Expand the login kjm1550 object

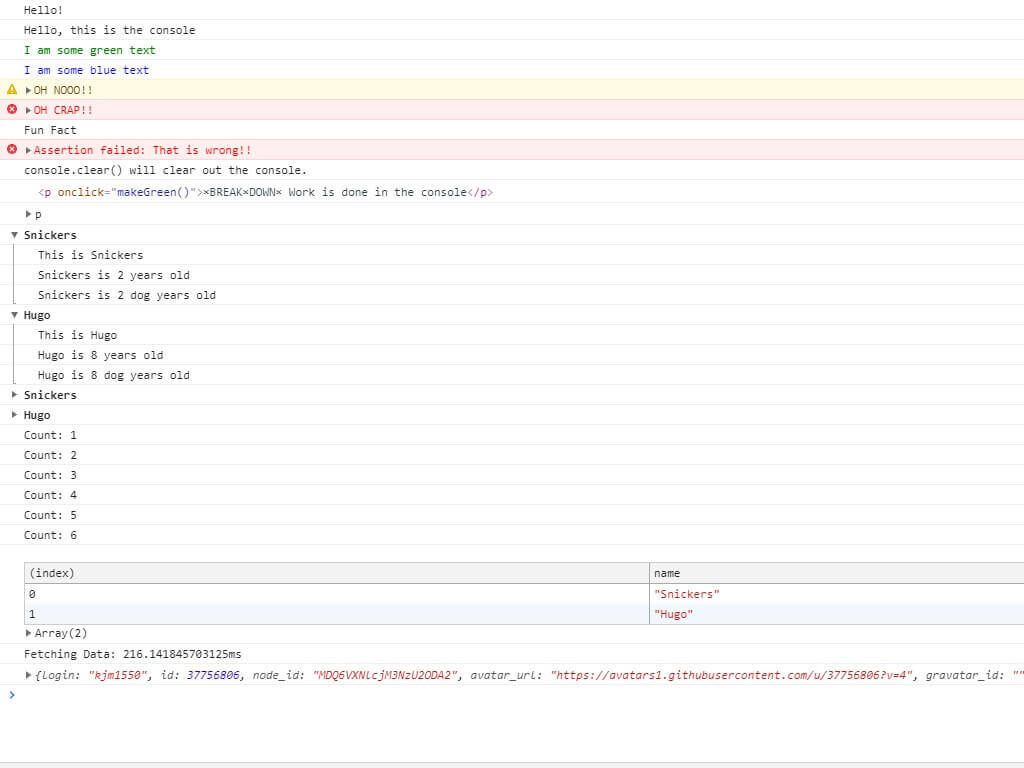click(x=28, y=675)
